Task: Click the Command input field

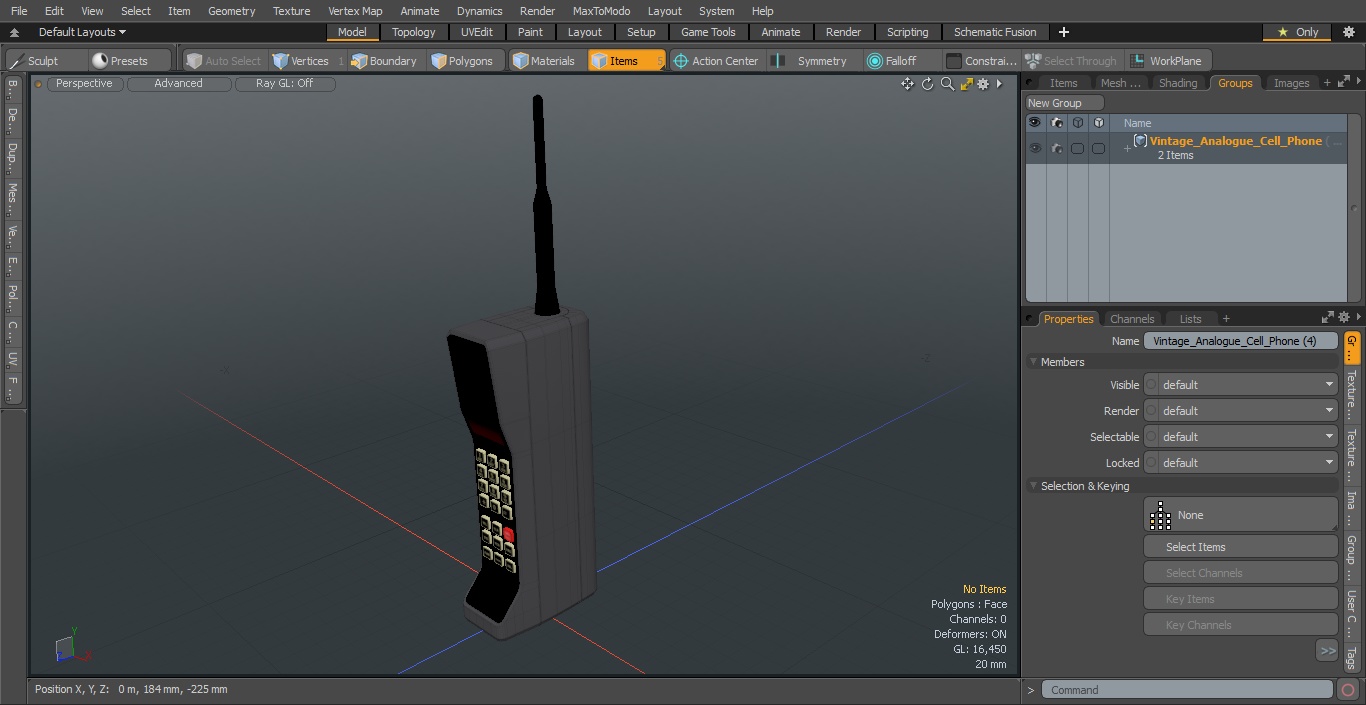Action: [x=1187, y=690]
